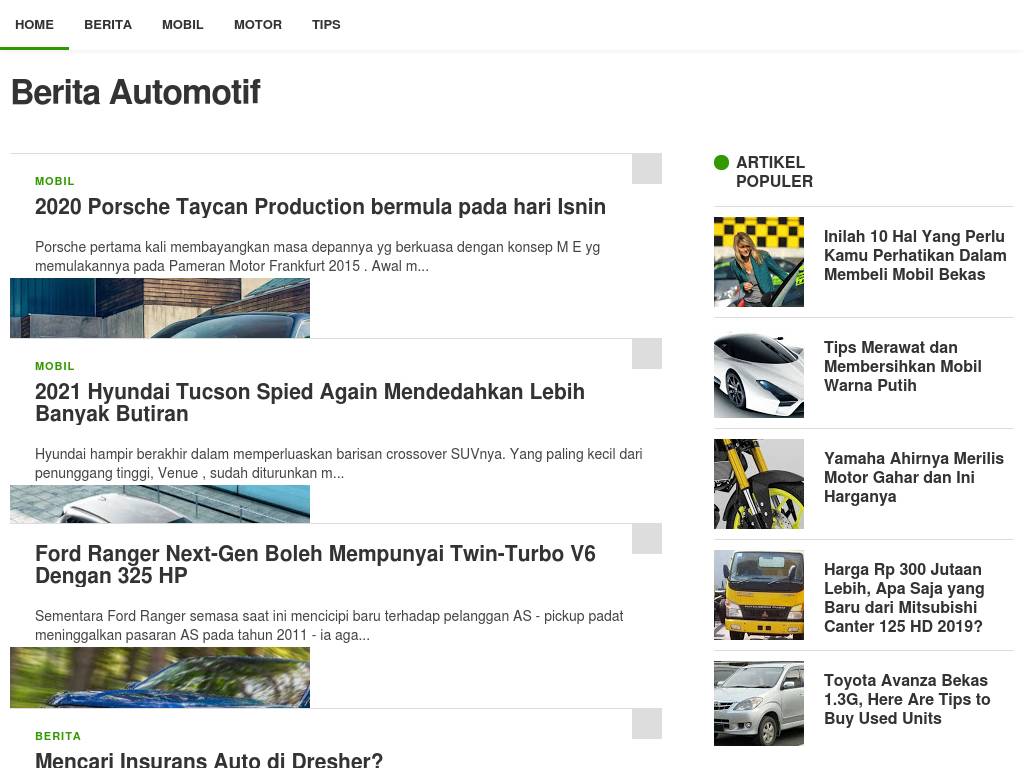Screen dimensions: 1024x768
Task: Open silver Toyota Avanza thumbnail
Action: pyautogui.click(x=759, y=703)
